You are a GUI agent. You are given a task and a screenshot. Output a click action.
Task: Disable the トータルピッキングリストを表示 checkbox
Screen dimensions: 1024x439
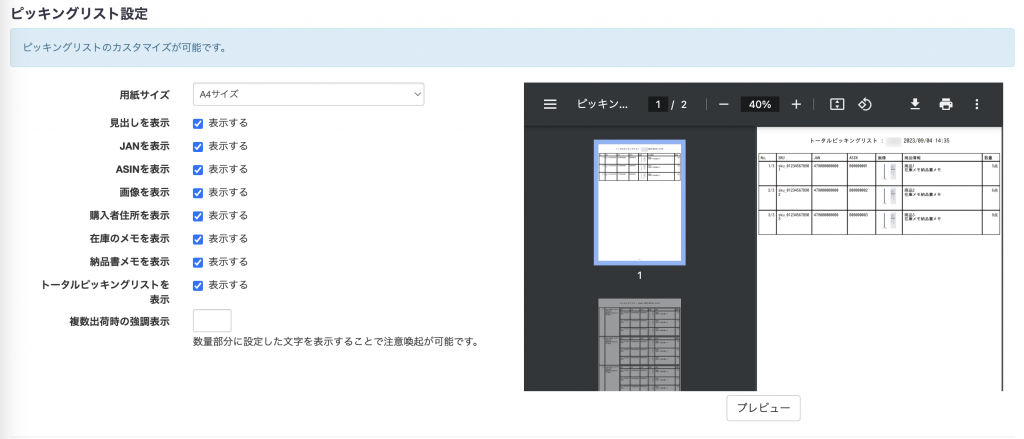(198, 285)
